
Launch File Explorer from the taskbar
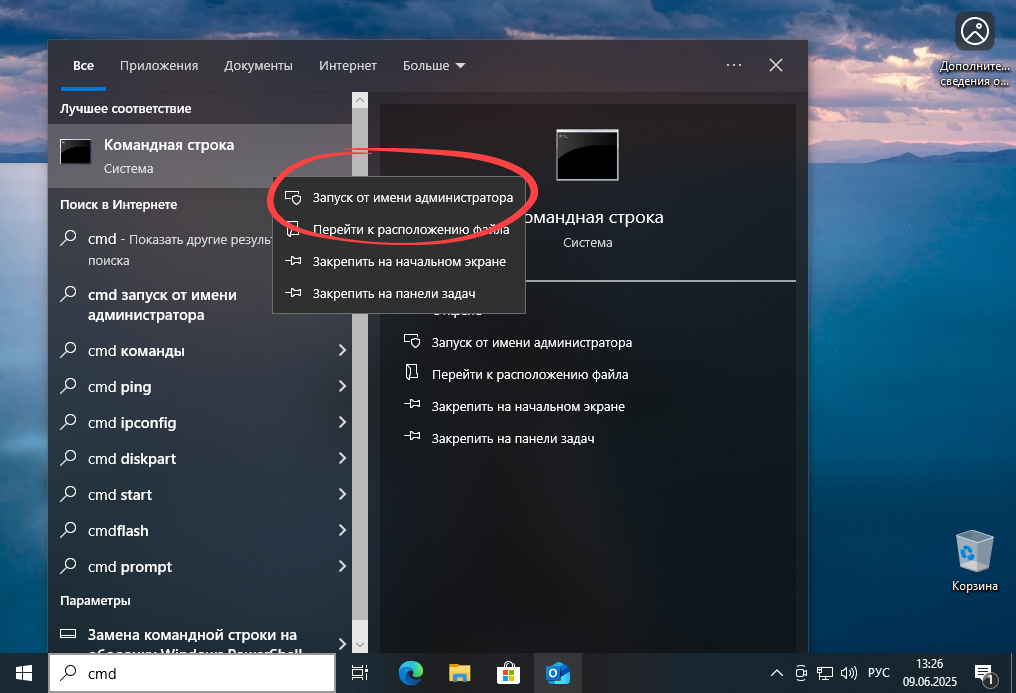(x=459, y=673)
